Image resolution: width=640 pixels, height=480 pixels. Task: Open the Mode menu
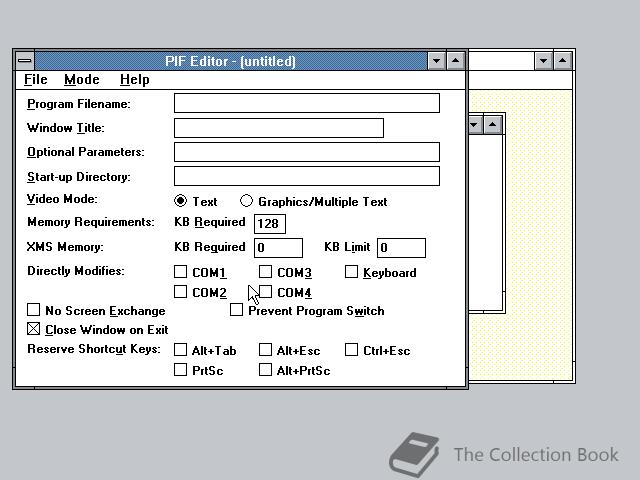82,80
